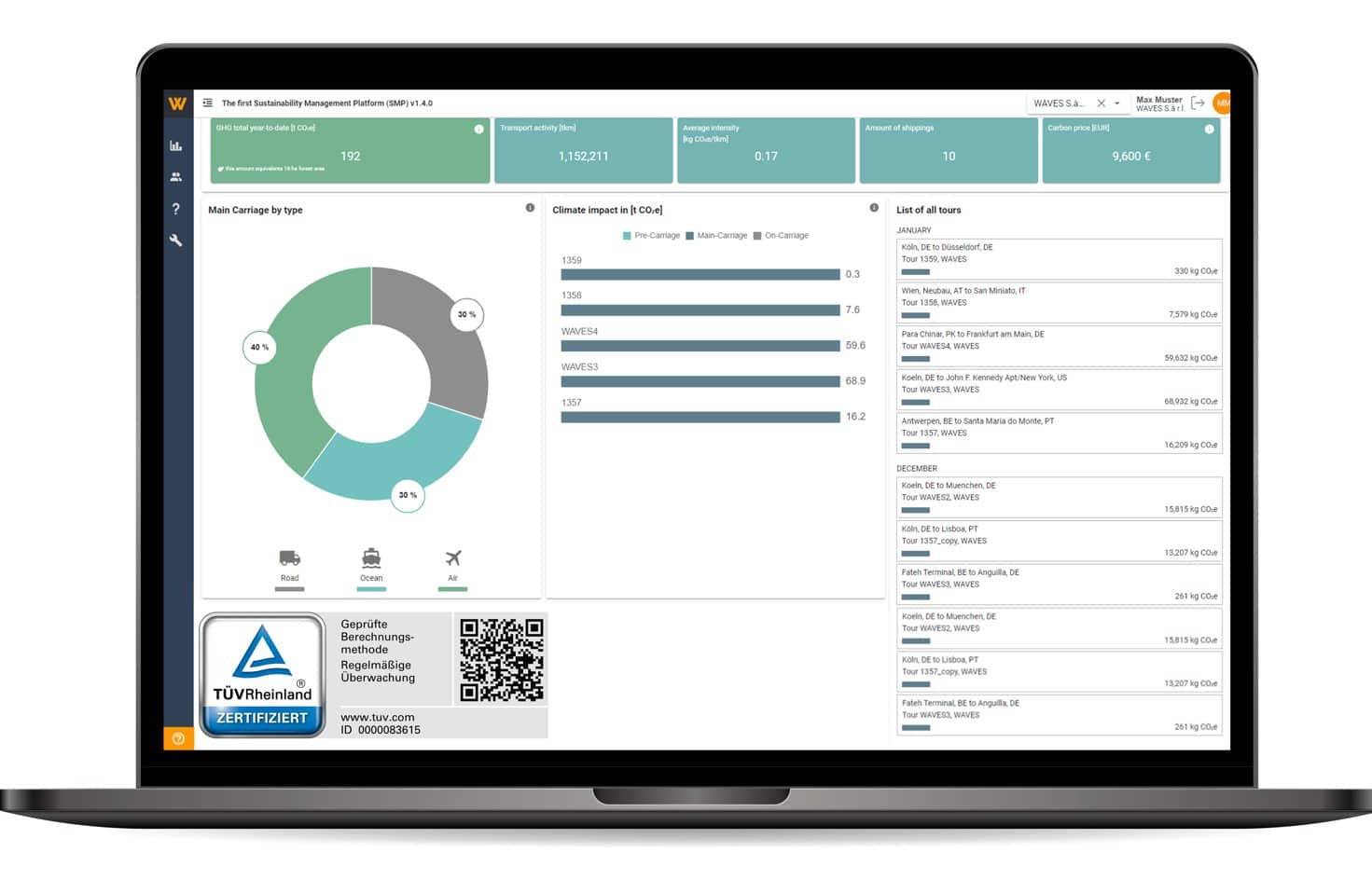Open tour Köln to Düsseldorf 1359

pyautogui.click(x=1059, y=259)
